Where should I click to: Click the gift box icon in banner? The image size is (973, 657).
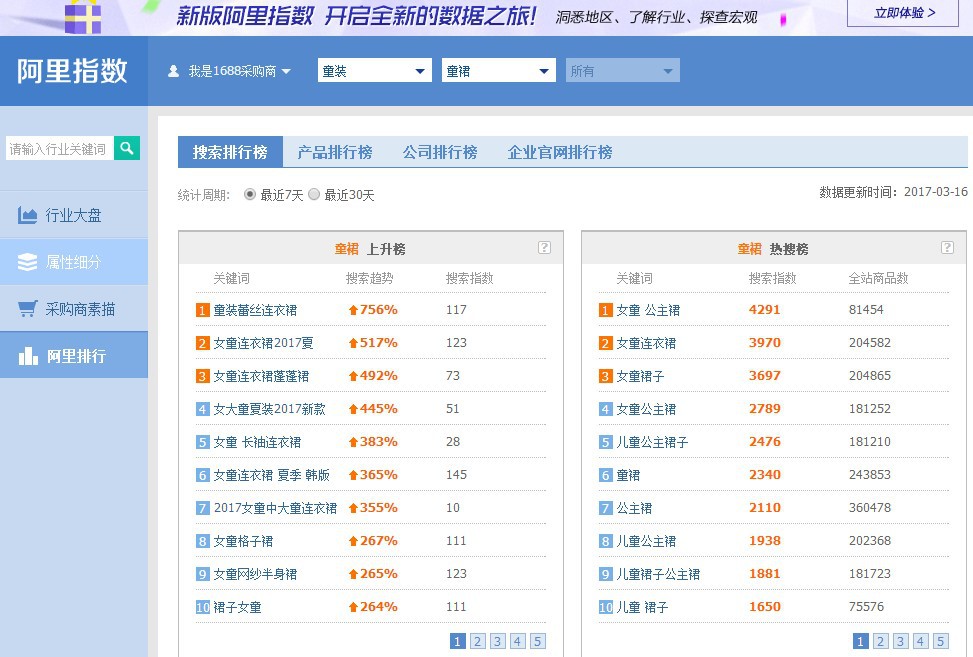click(83, 17)
